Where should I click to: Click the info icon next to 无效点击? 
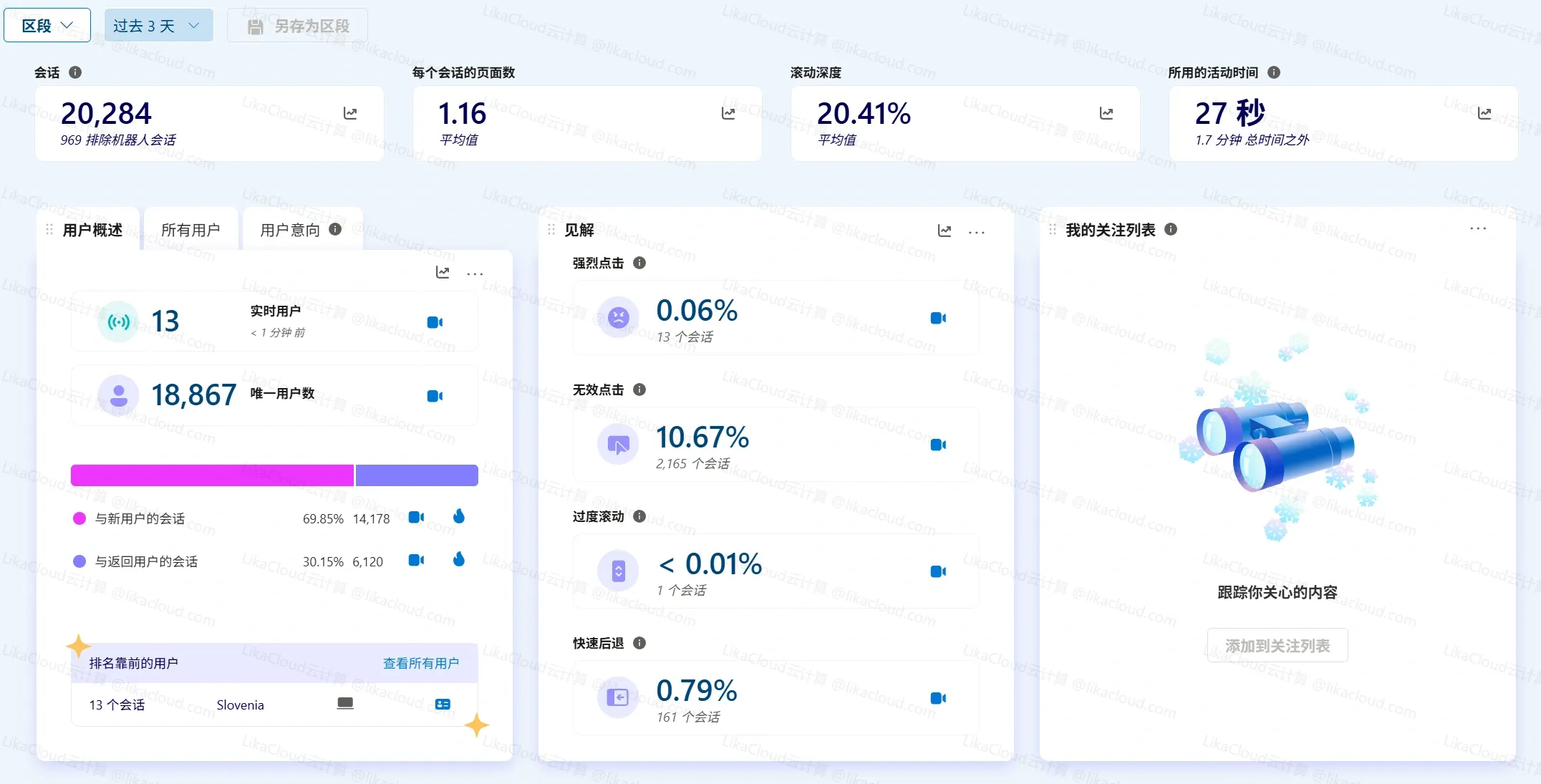tap(639, 390)
